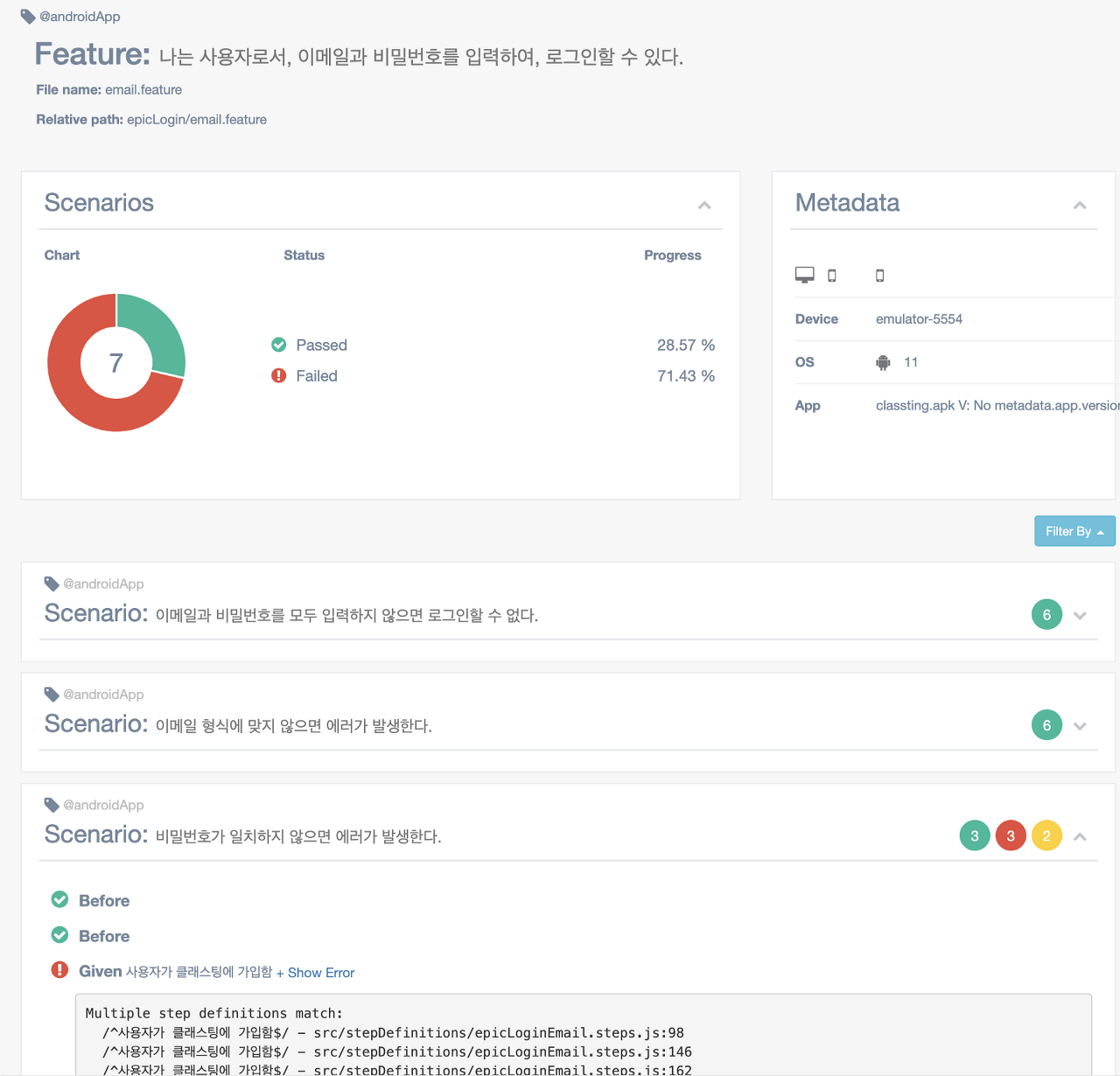1120x1076 pixels.
Task: Collapse the Metadata panel using its chevron
Action: [1080, 206]
